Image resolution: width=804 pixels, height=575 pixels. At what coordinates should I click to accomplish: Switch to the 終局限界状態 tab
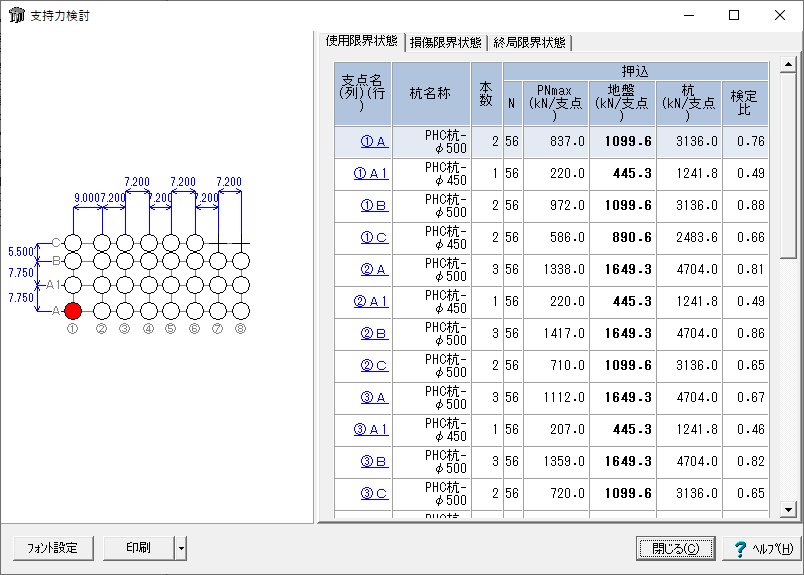coord(529,43)
